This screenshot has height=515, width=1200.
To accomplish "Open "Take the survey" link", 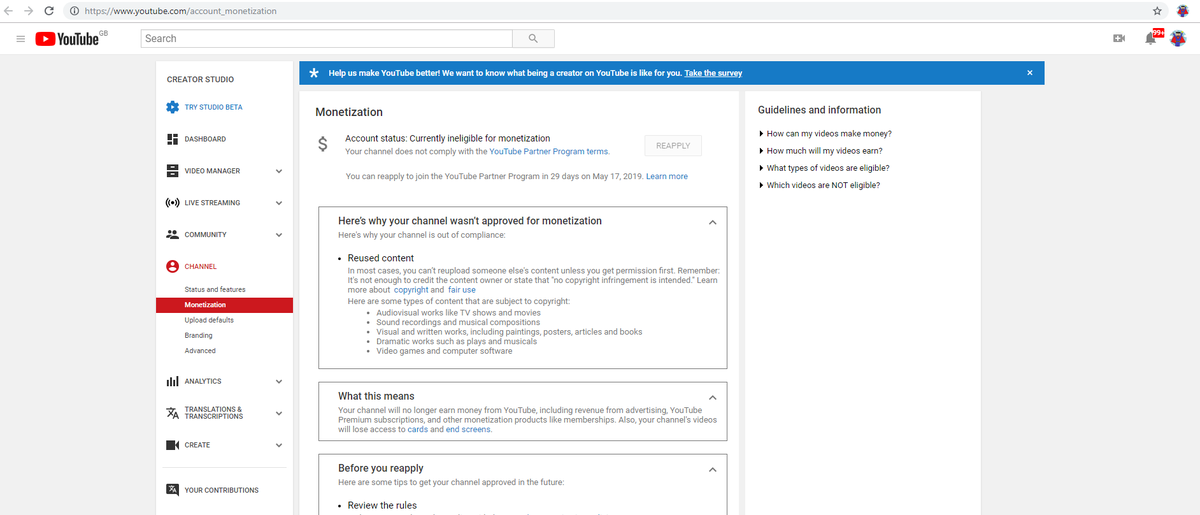I will pyautogui.click(x=713, y=73).
